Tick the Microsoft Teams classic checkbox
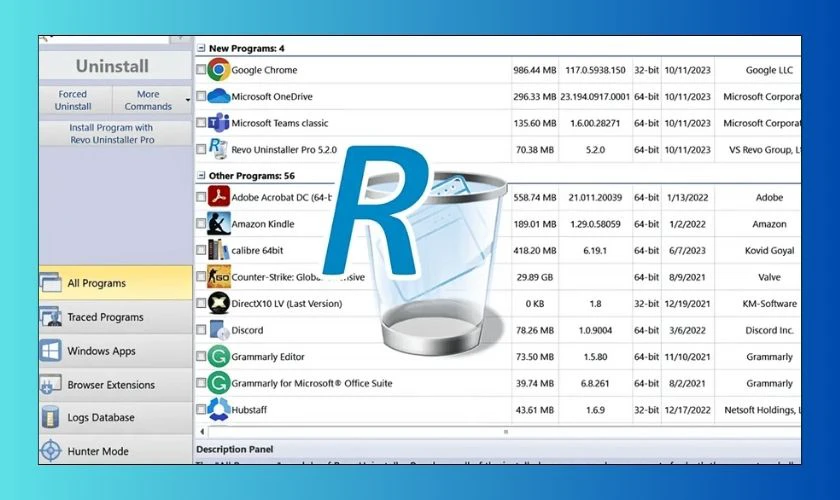Screen dimensions: 840x500 pyautogui.click(x=201, y=123)
